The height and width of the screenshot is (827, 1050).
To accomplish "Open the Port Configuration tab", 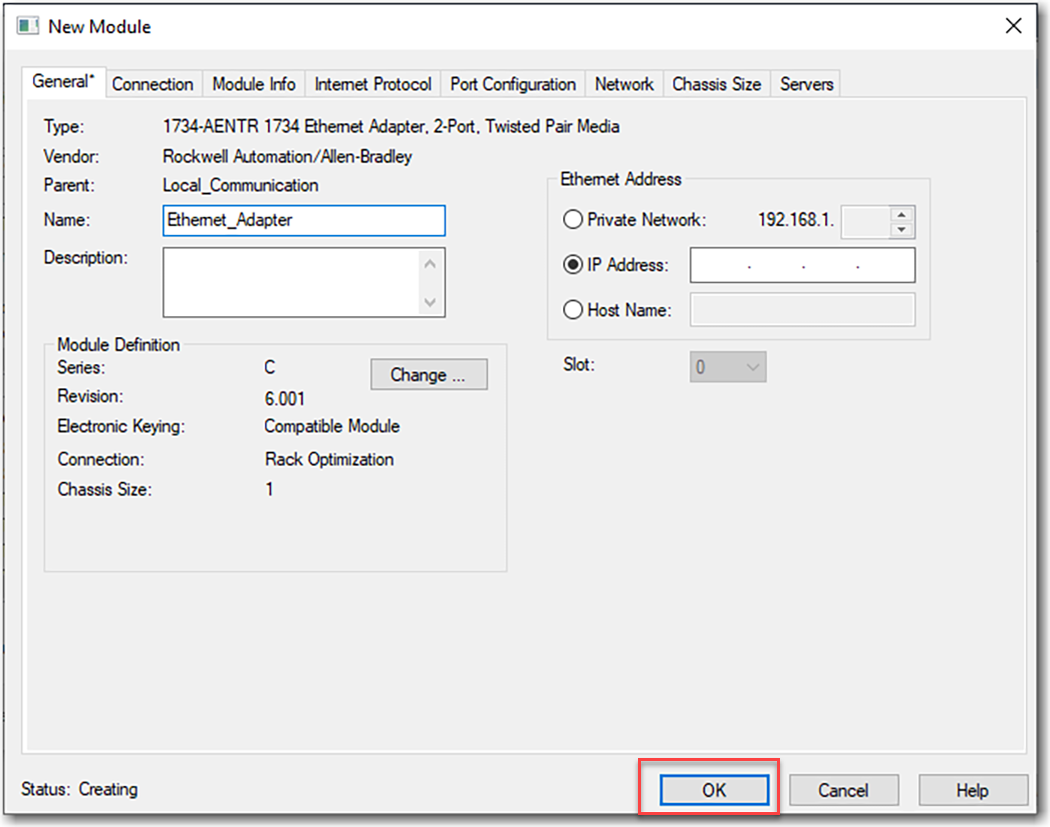I will click(513, 84).
